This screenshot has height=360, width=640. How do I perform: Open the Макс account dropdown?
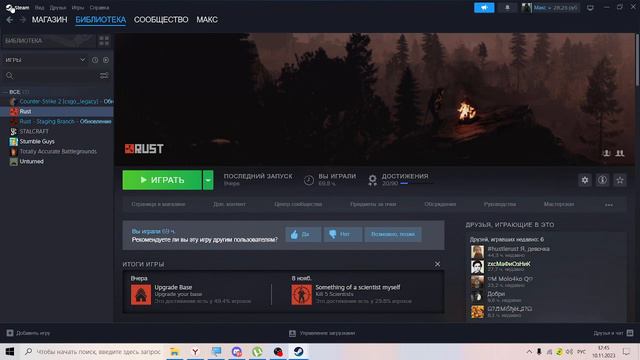(550, 7)
